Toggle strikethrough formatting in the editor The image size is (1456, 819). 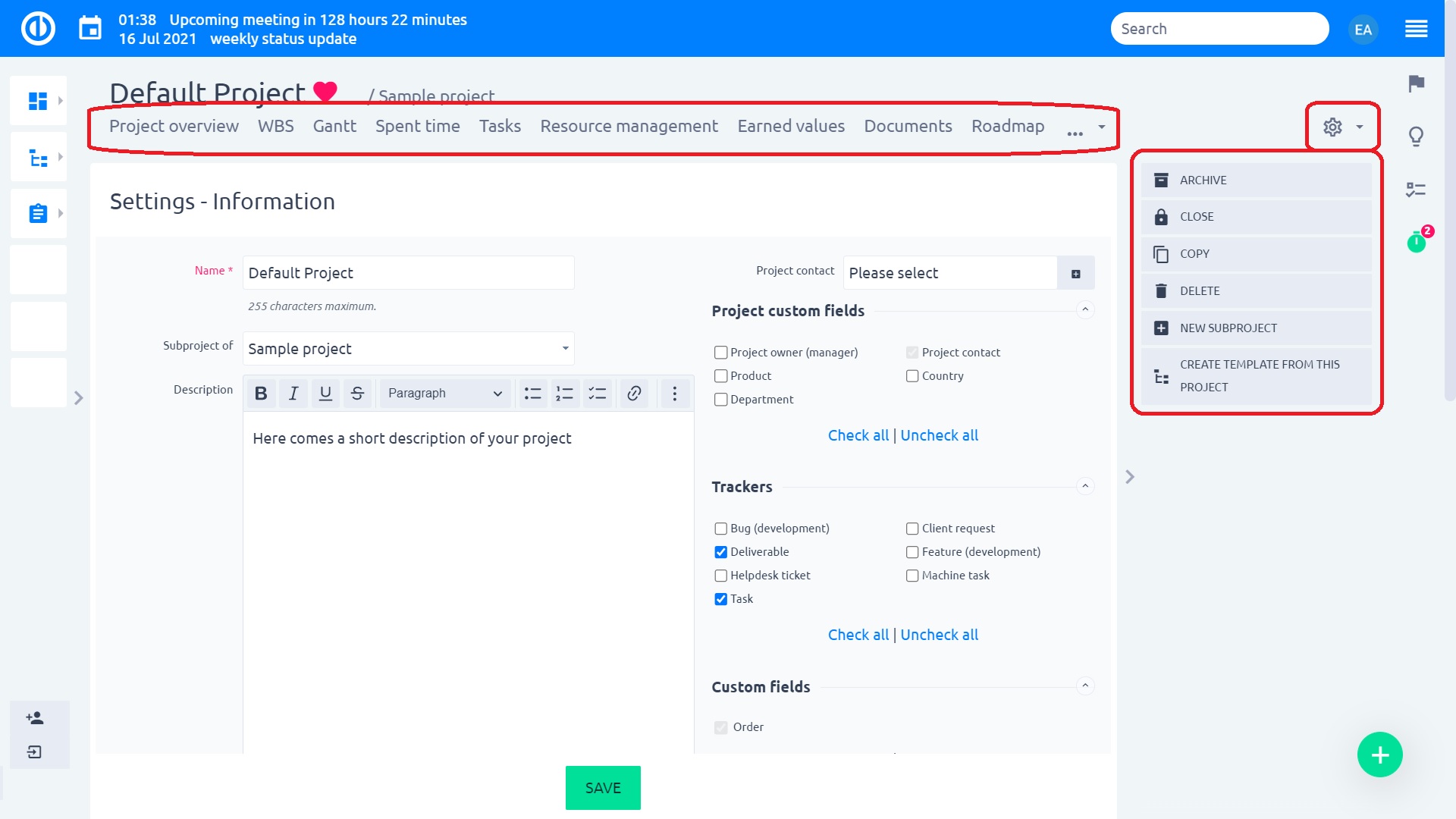click(x=357, y=393)
